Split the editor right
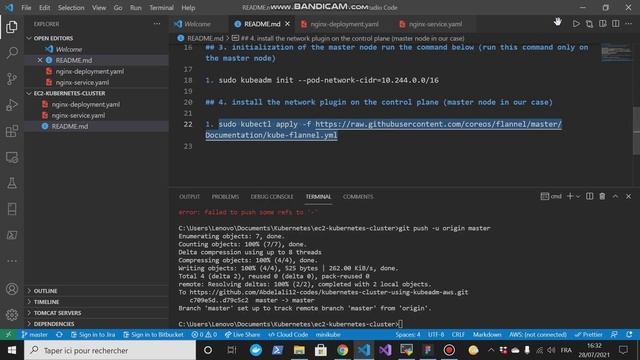The image size is (640, 360). pos(616,24)
